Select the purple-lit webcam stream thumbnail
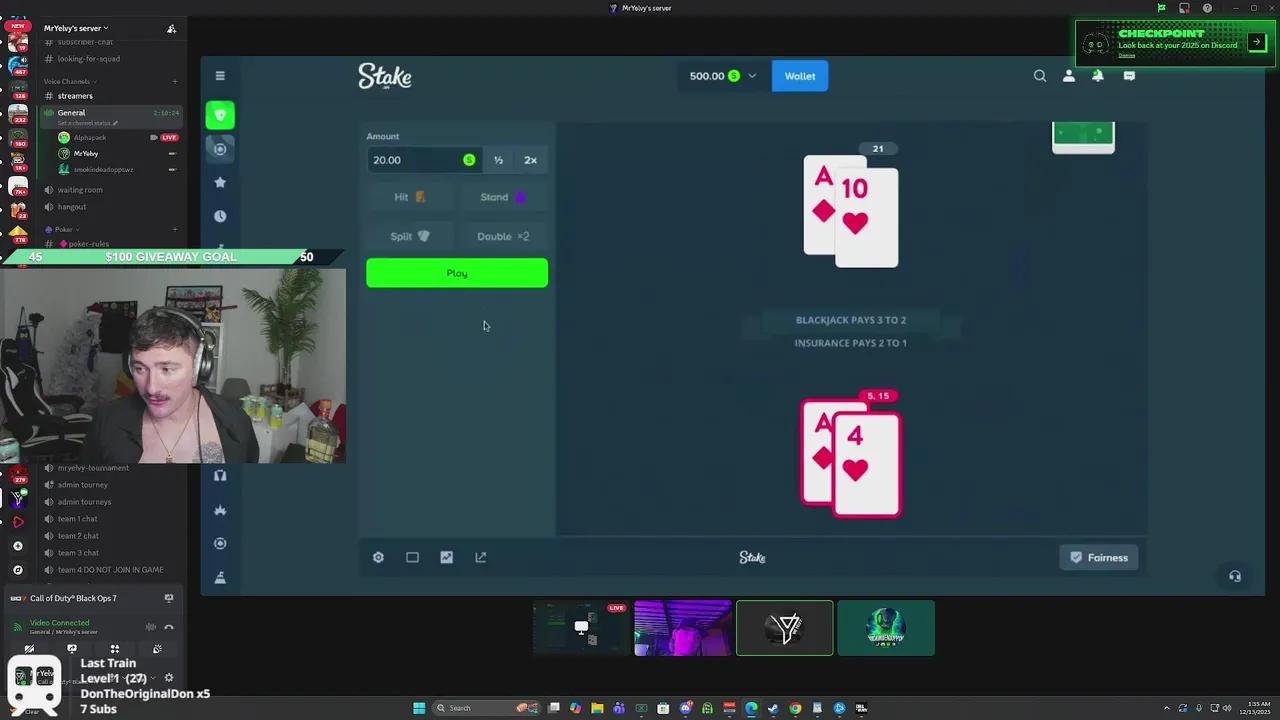Image resolution: width=1280 pixels, height=720 pixels. 682,628
